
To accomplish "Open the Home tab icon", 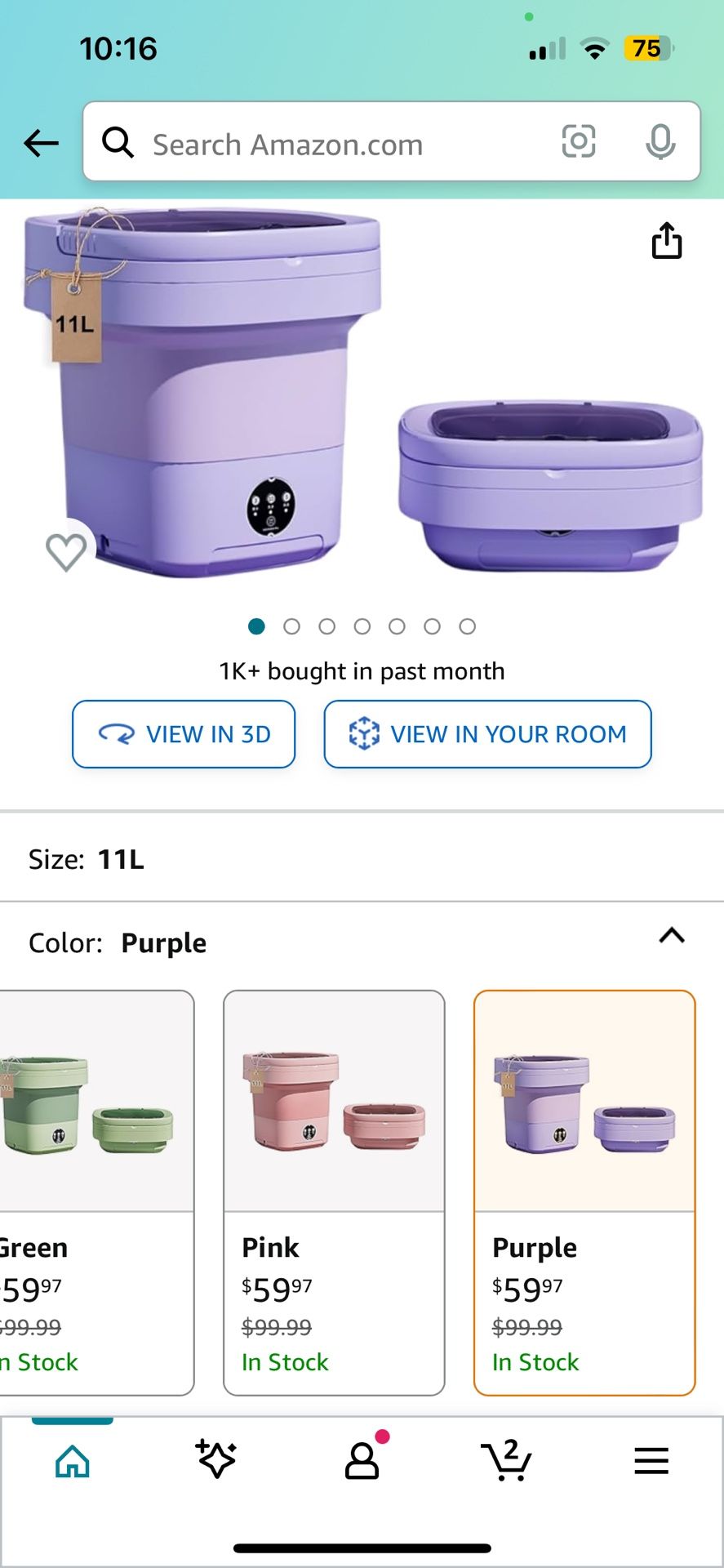I will (73, 1460).
